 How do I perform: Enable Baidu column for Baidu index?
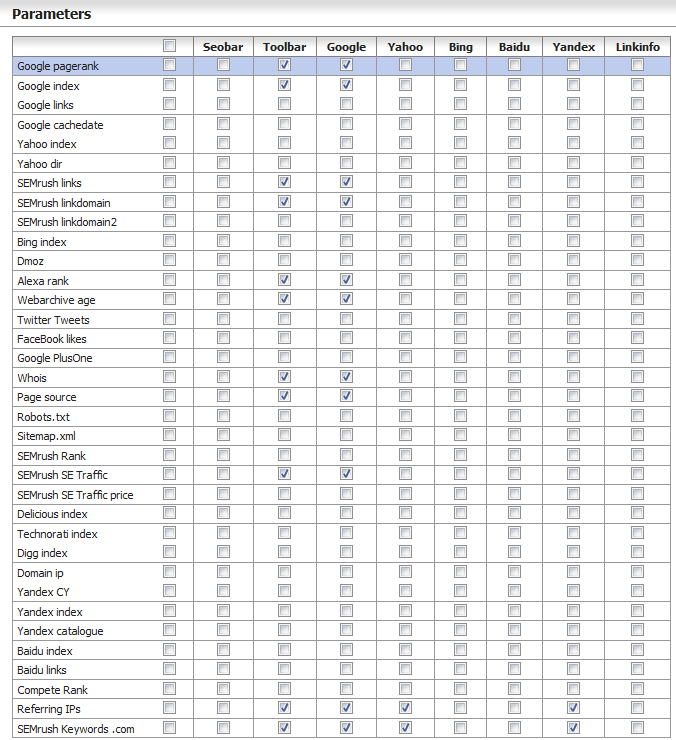coord(514,649)
